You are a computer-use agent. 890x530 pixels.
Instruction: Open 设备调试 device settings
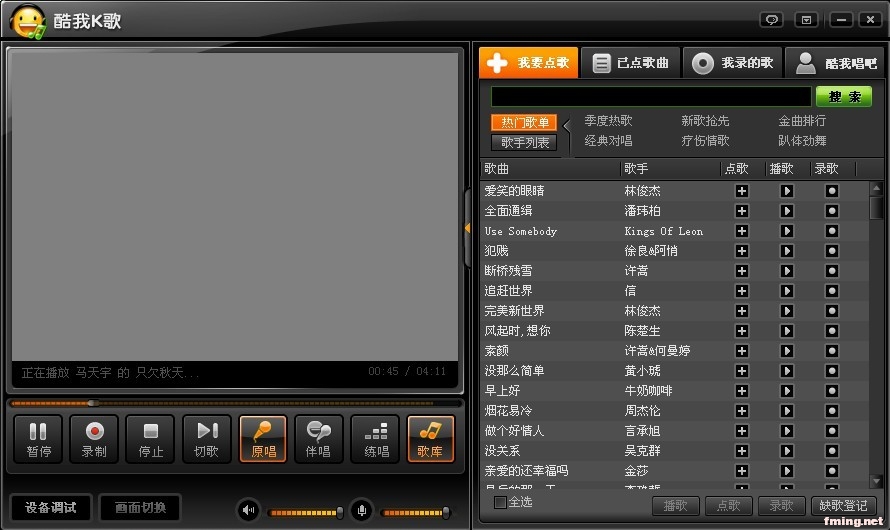(x=51, y=507)
